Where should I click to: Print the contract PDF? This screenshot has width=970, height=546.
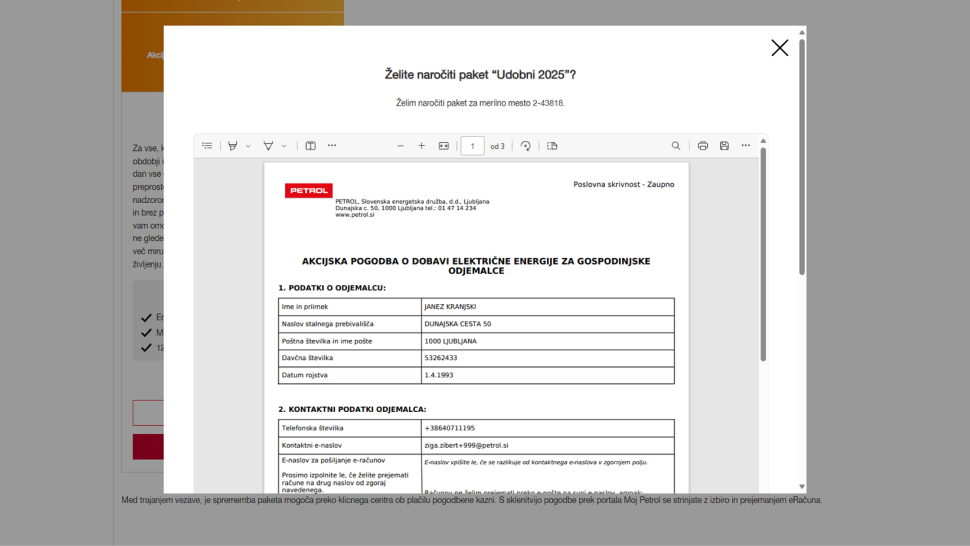703,146
